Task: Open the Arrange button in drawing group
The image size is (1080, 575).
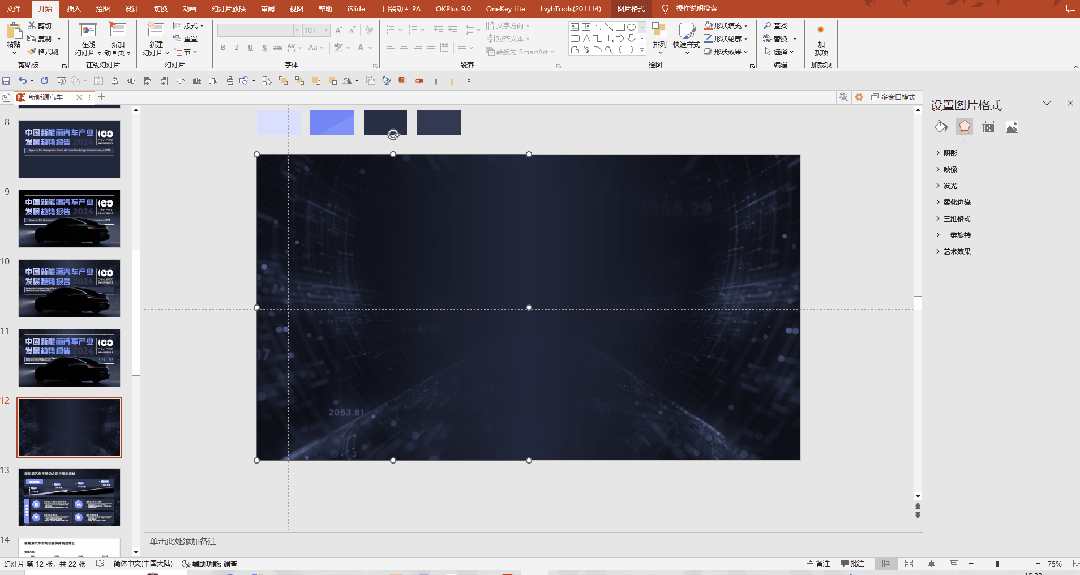Action: [659, 36]
